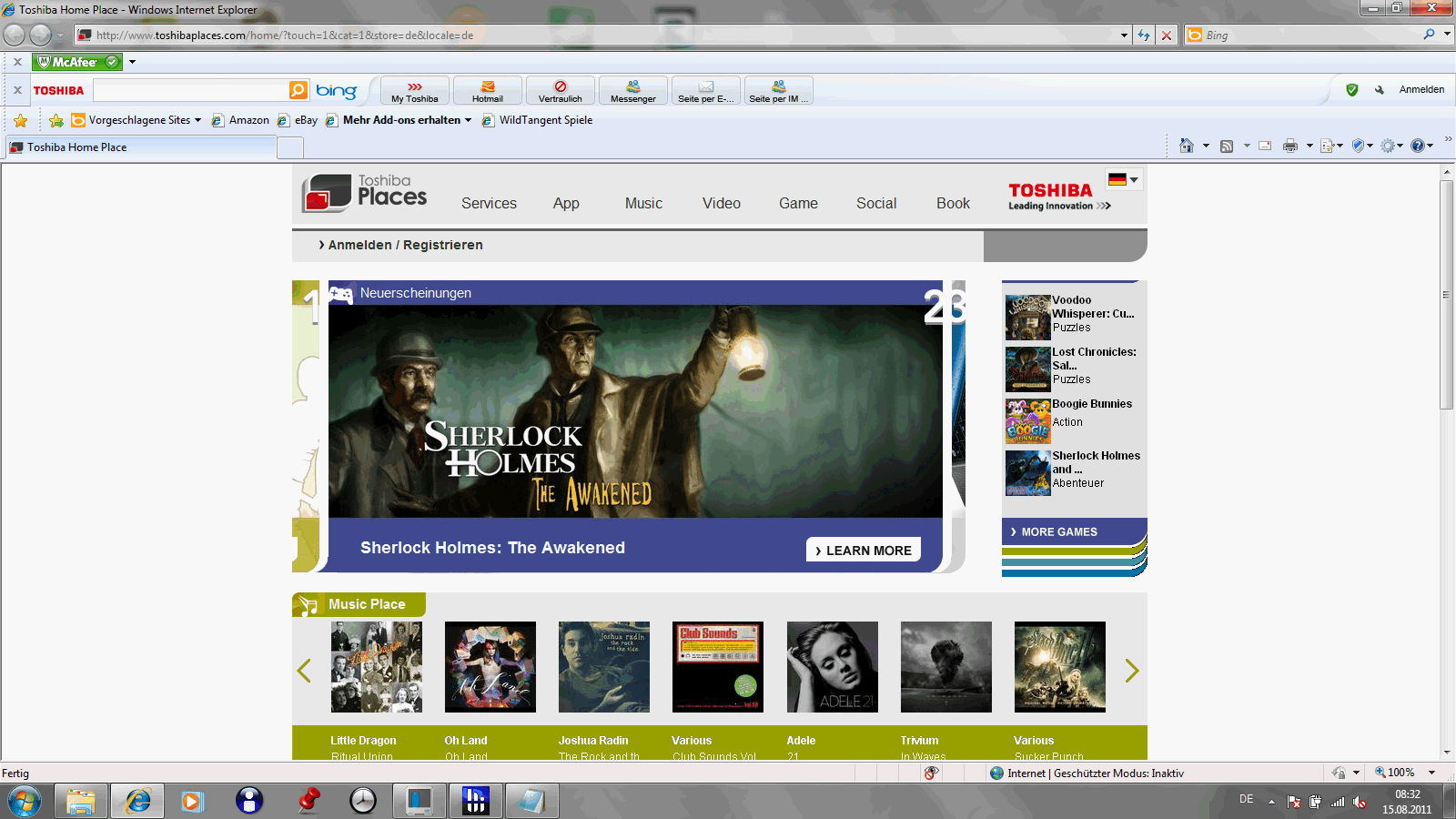Viewport: 1456px width, 819px height.
Task: Open the Video menu item
Action: (722, 203)
